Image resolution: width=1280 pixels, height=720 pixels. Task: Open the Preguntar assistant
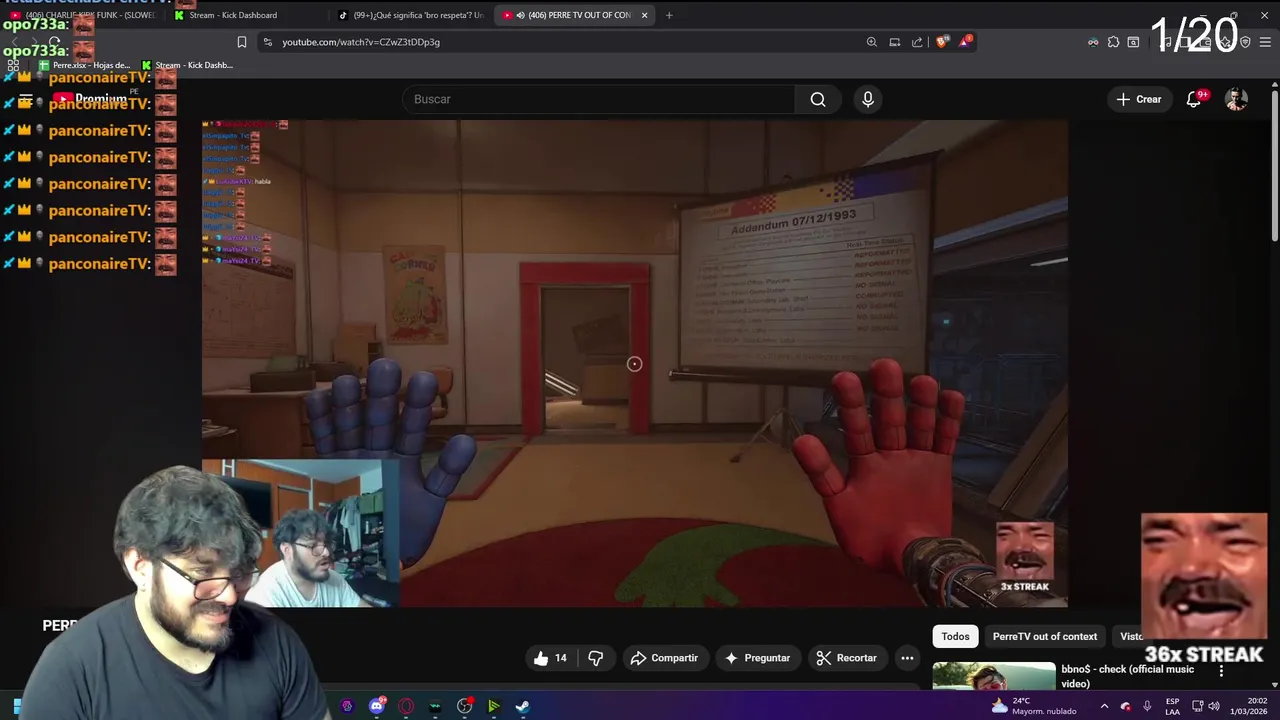click(x=758, y=658)
